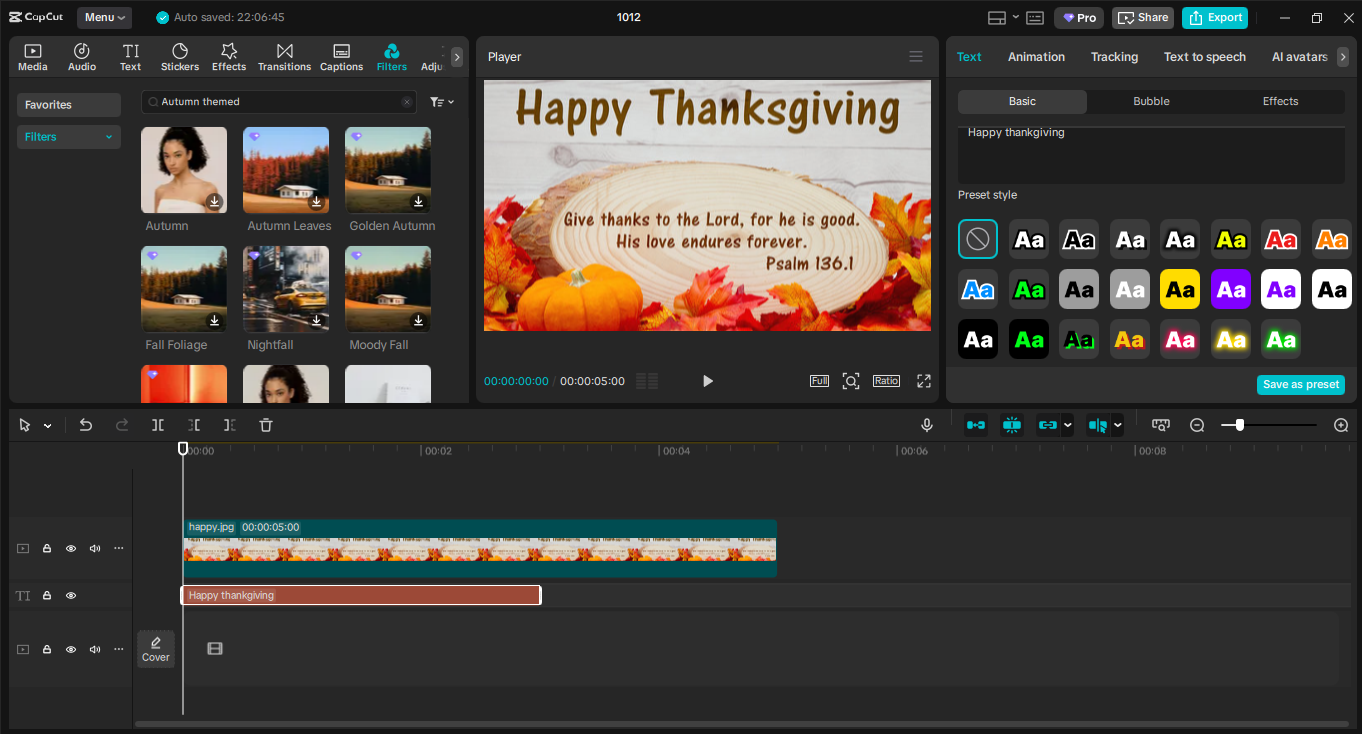Click the Save as preset button
Image resolution: width=1362 pixels, height=734 pixels.
coord(1300,384)
